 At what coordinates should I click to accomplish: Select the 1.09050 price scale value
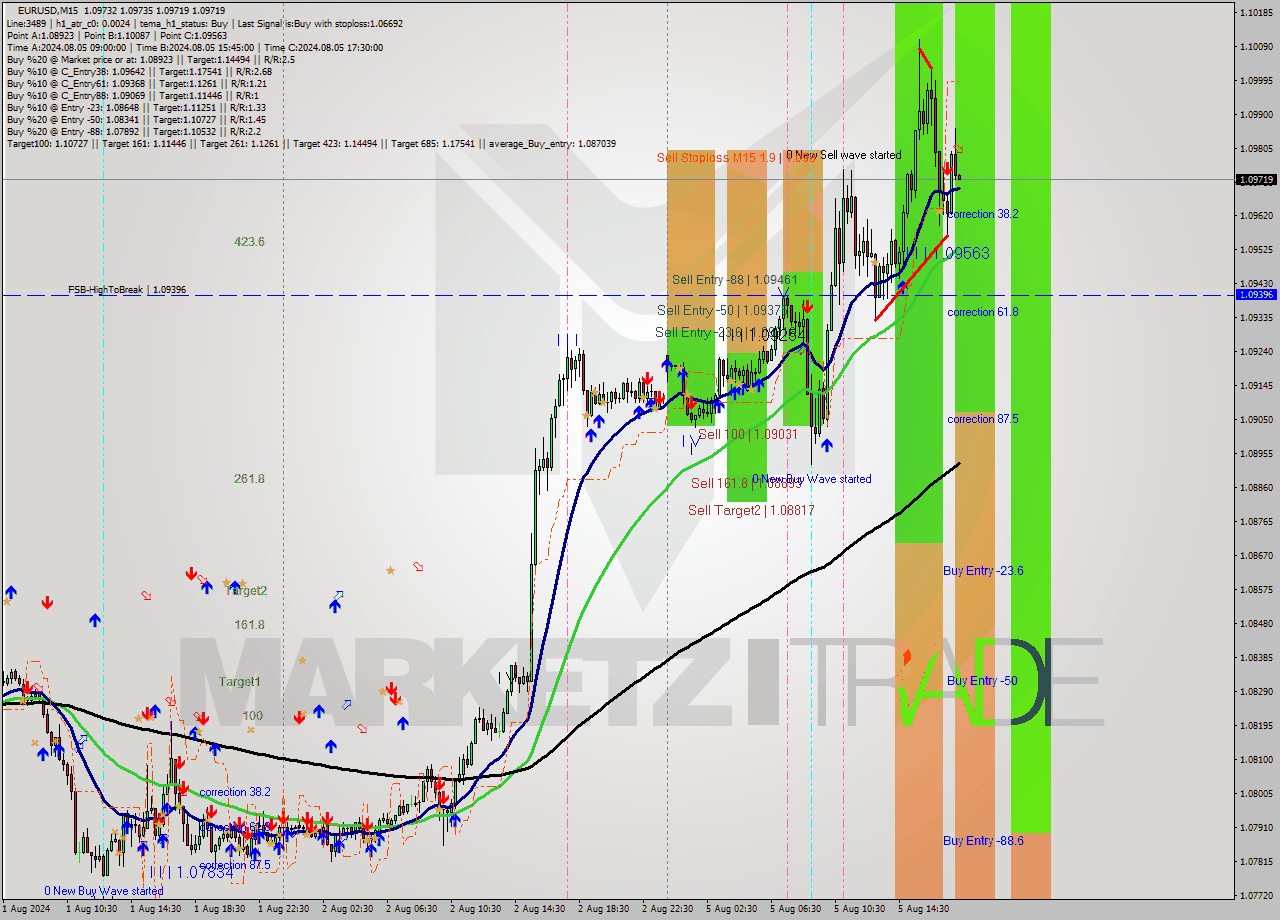[x=1256, y=419]
